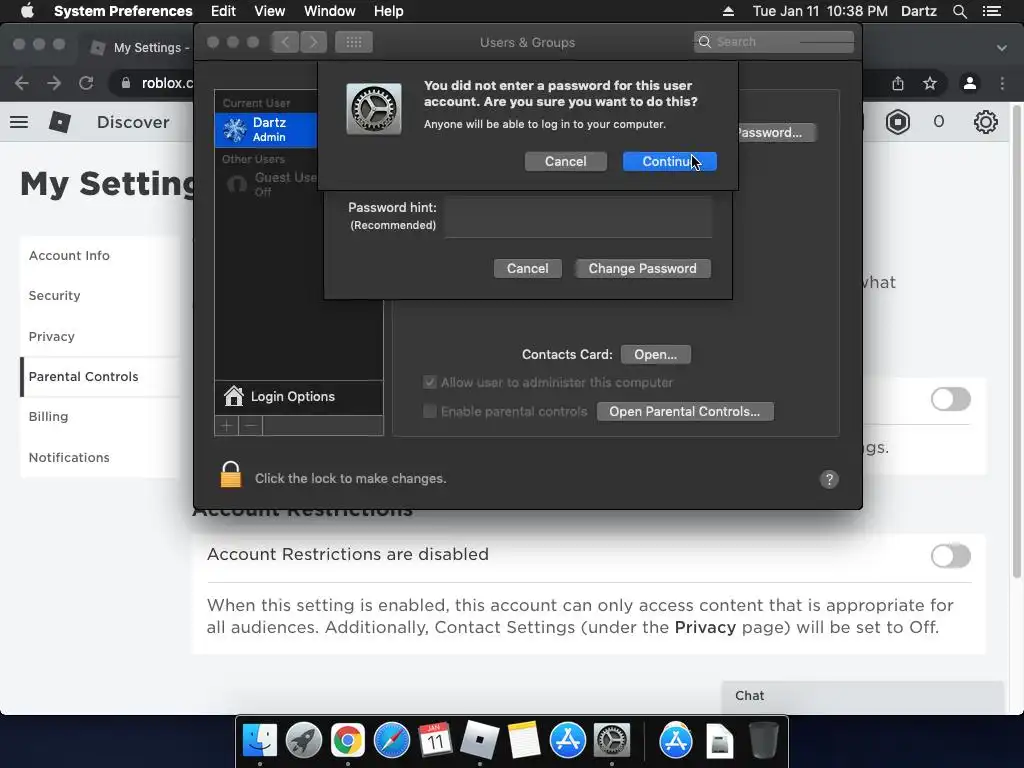Open Account Info settings tab
The image size is (1024, 768).
click(x=100, y=256)
